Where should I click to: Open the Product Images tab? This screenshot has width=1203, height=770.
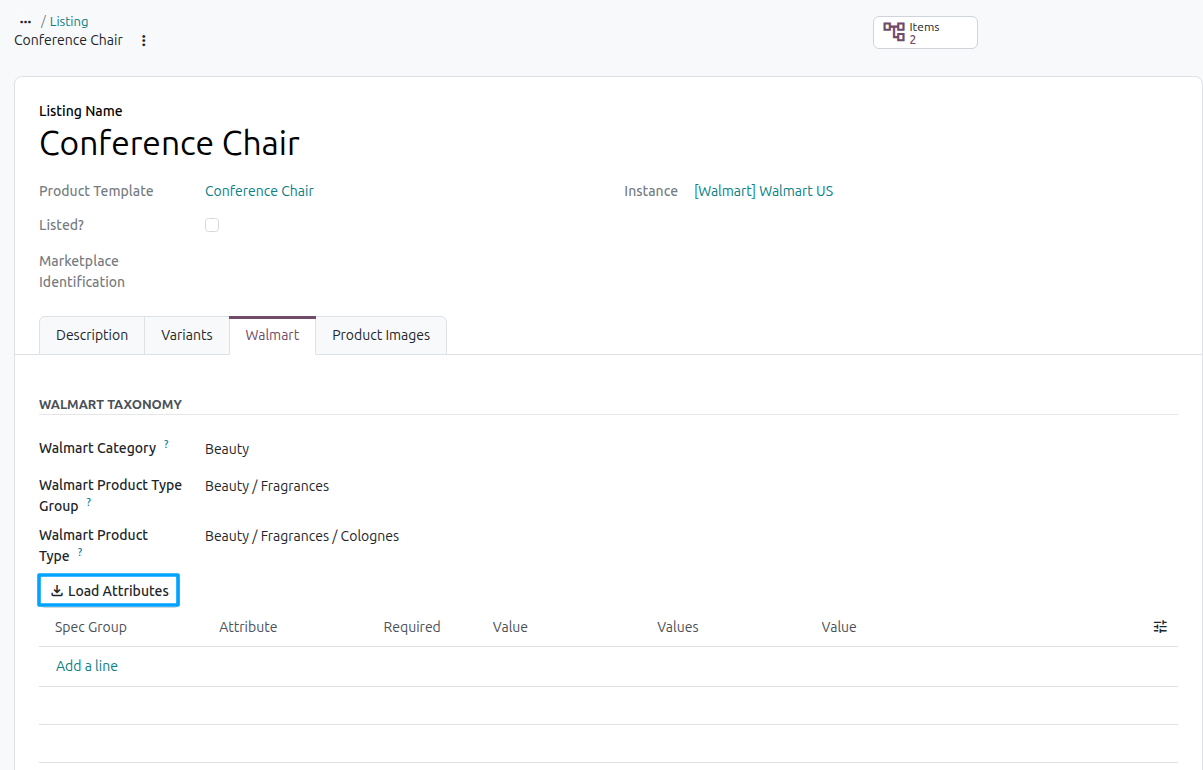(x=381, y=335)
